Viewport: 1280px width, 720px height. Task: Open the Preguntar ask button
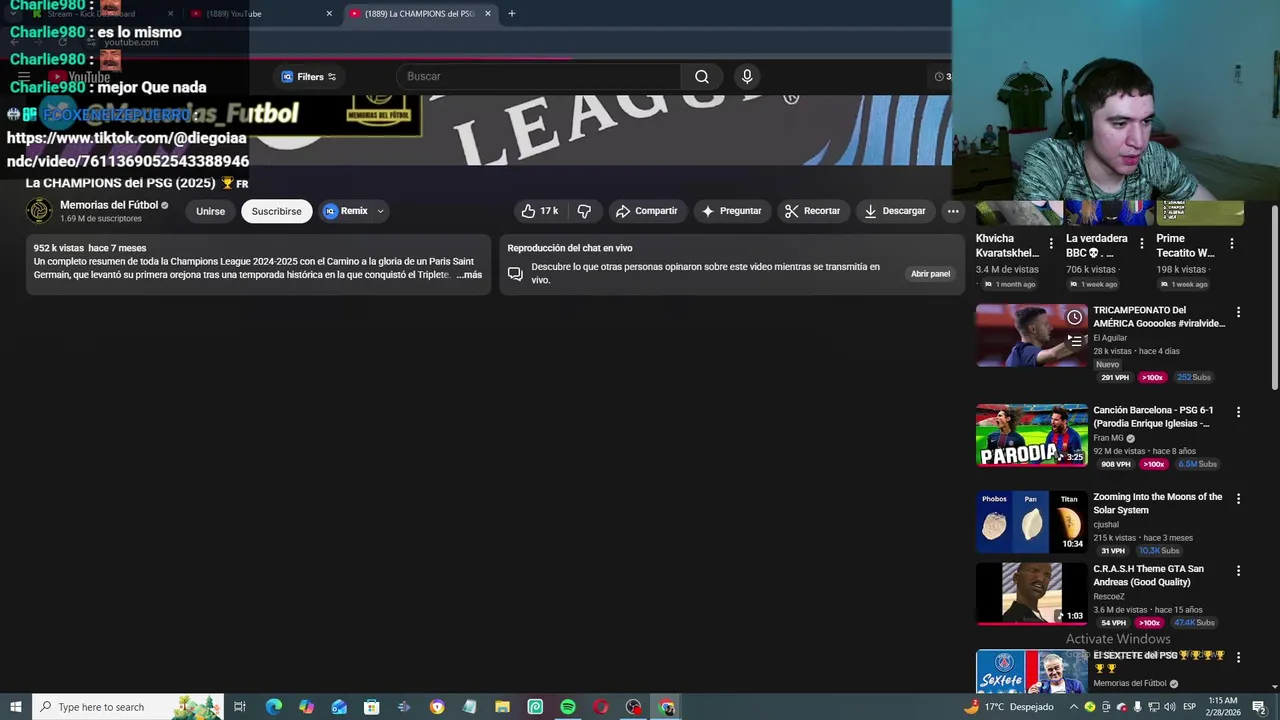coord(731,211)
